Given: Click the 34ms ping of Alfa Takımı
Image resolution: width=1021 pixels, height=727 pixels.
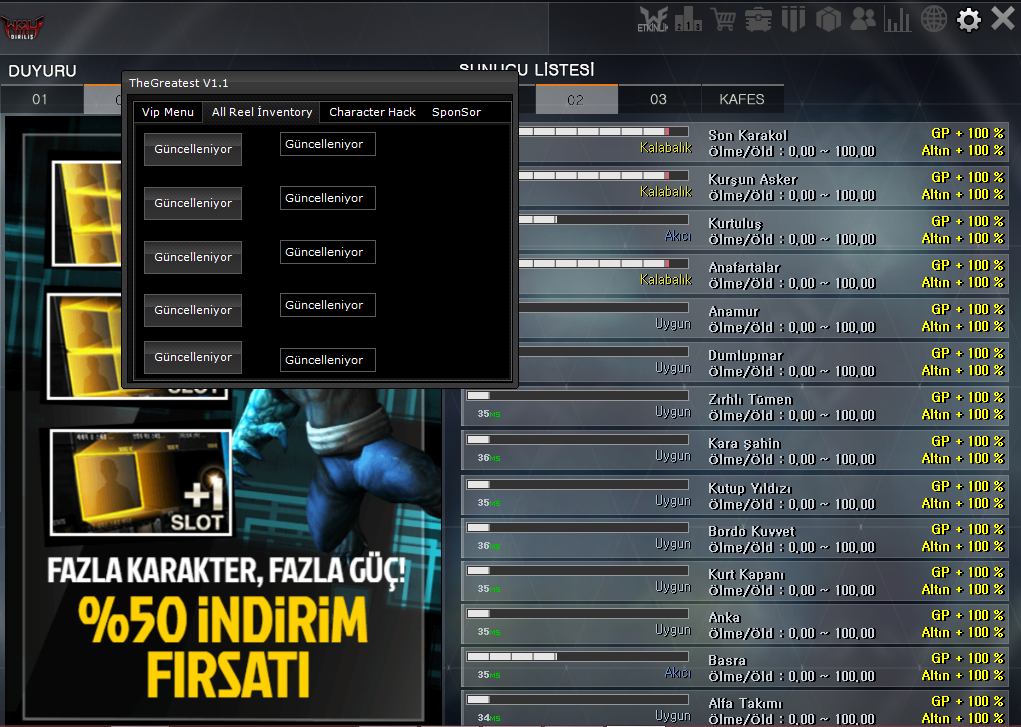Looking at the screenshot, I should (x=488, y=718).
